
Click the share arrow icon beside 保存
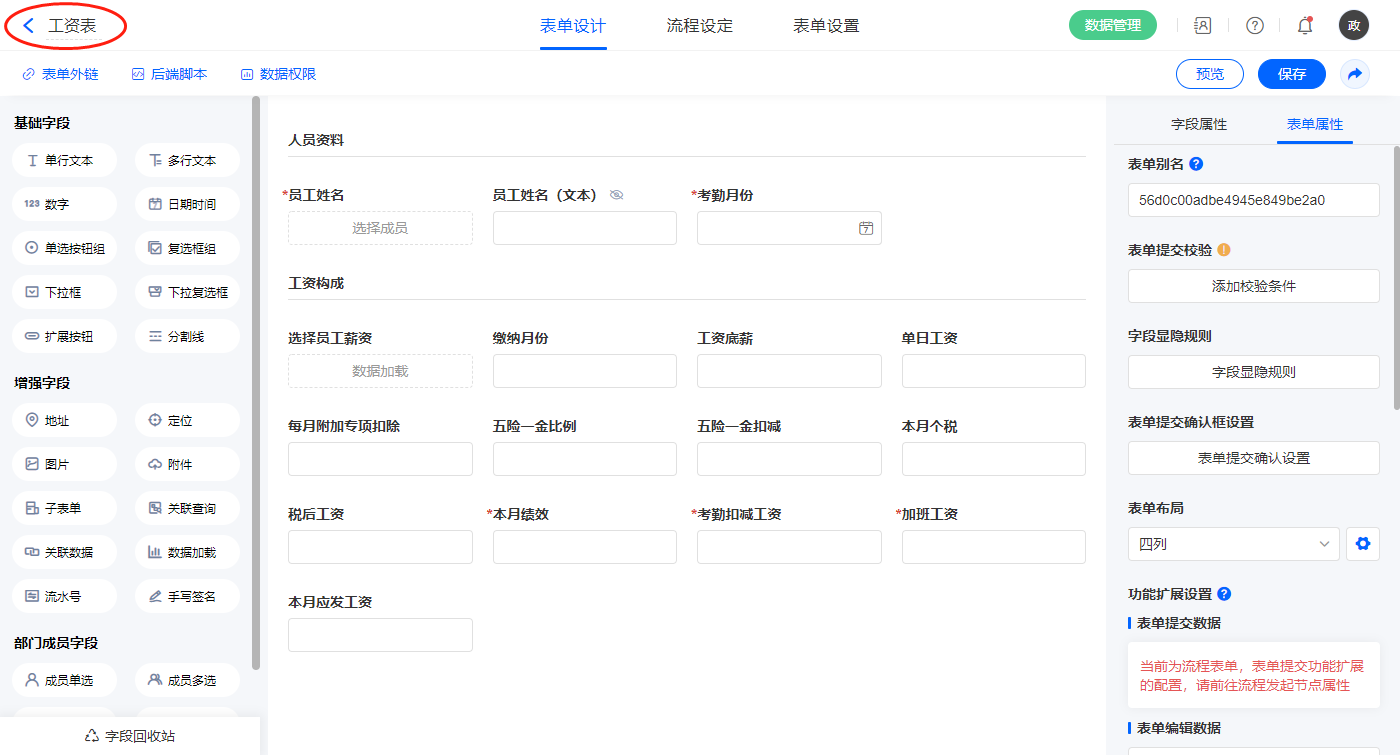(1355, 74)
